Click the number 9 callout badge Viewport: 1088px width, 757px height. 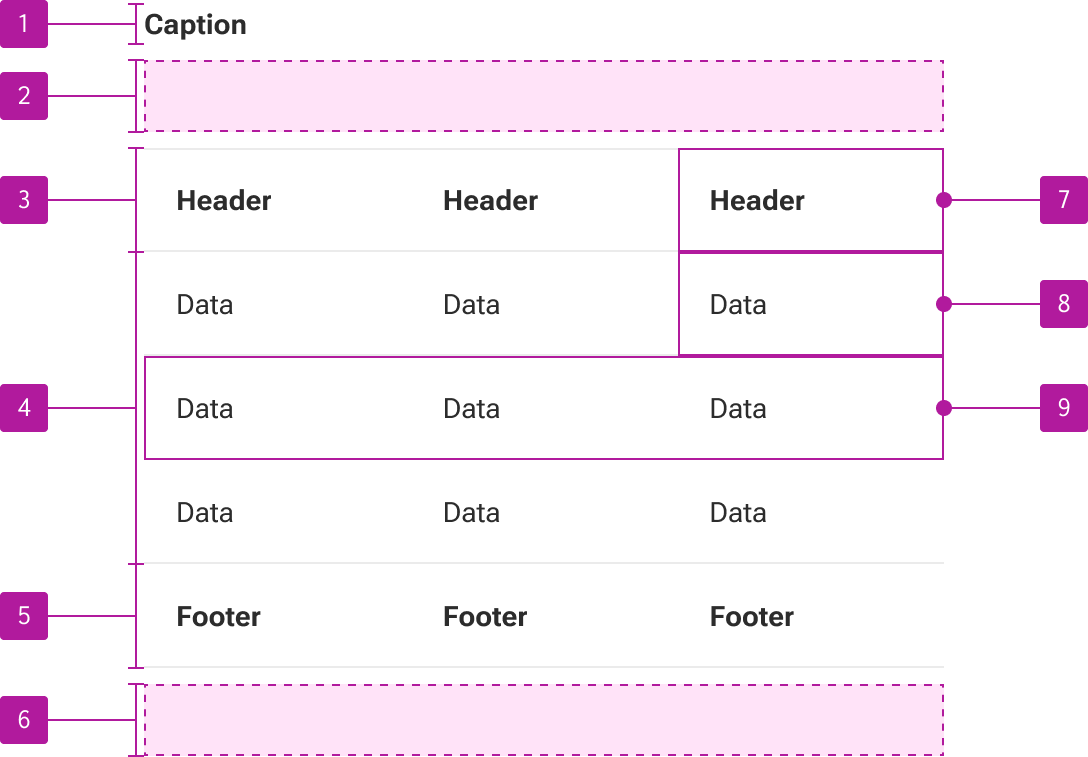1064,408
